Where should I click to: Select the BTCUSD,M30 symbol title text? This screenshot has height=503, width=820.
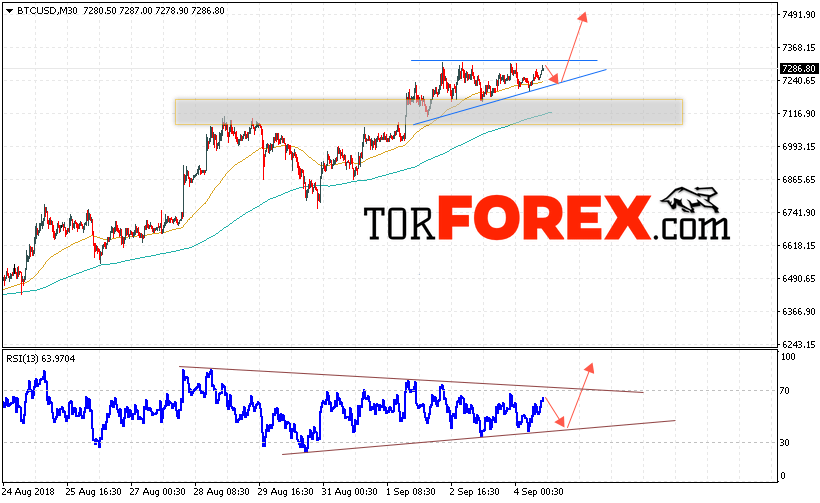pyautogui.click(x=48, y=10)
